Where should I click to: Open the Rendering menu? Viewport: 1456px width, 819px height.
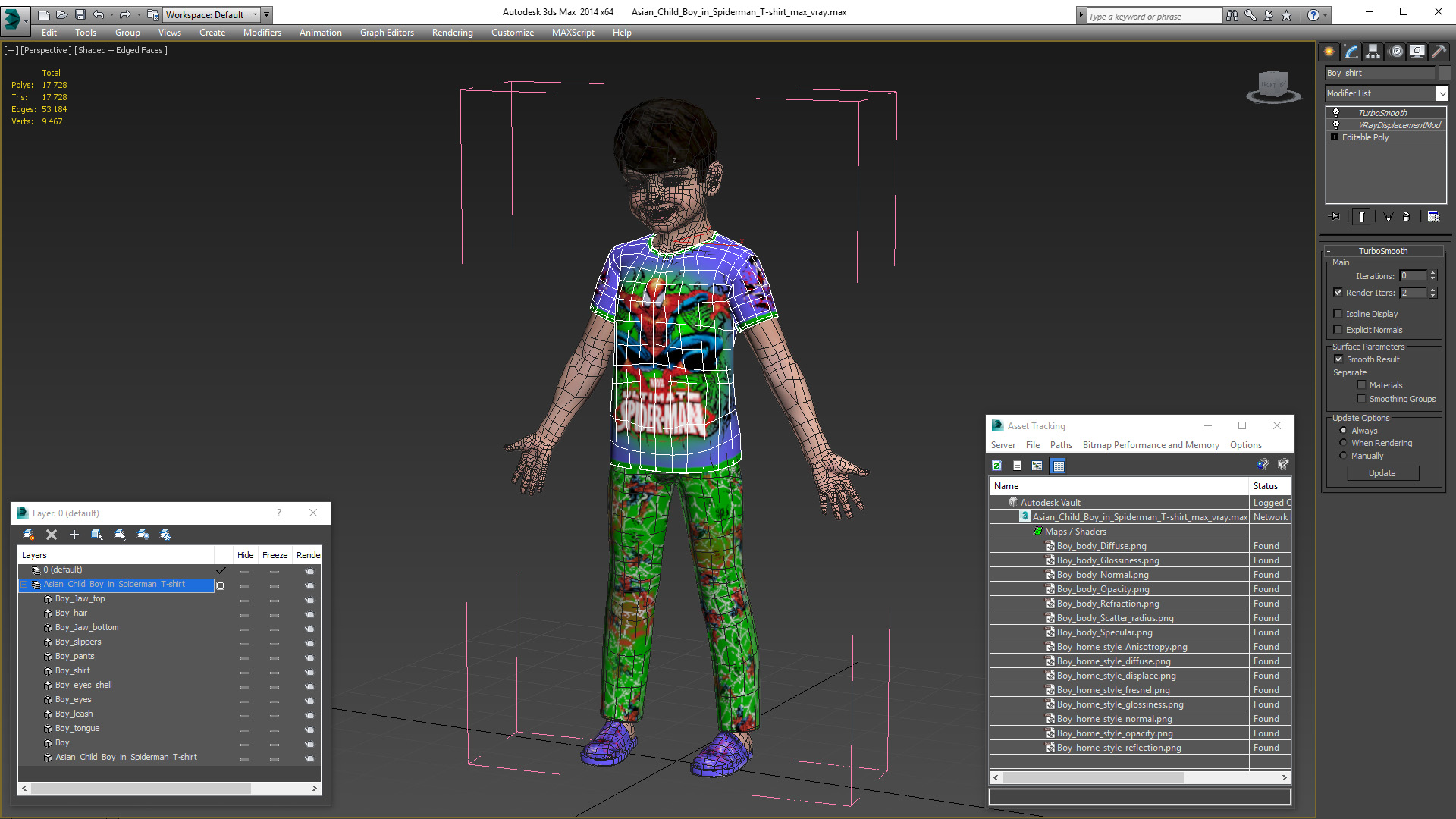(x=452, y=33)
